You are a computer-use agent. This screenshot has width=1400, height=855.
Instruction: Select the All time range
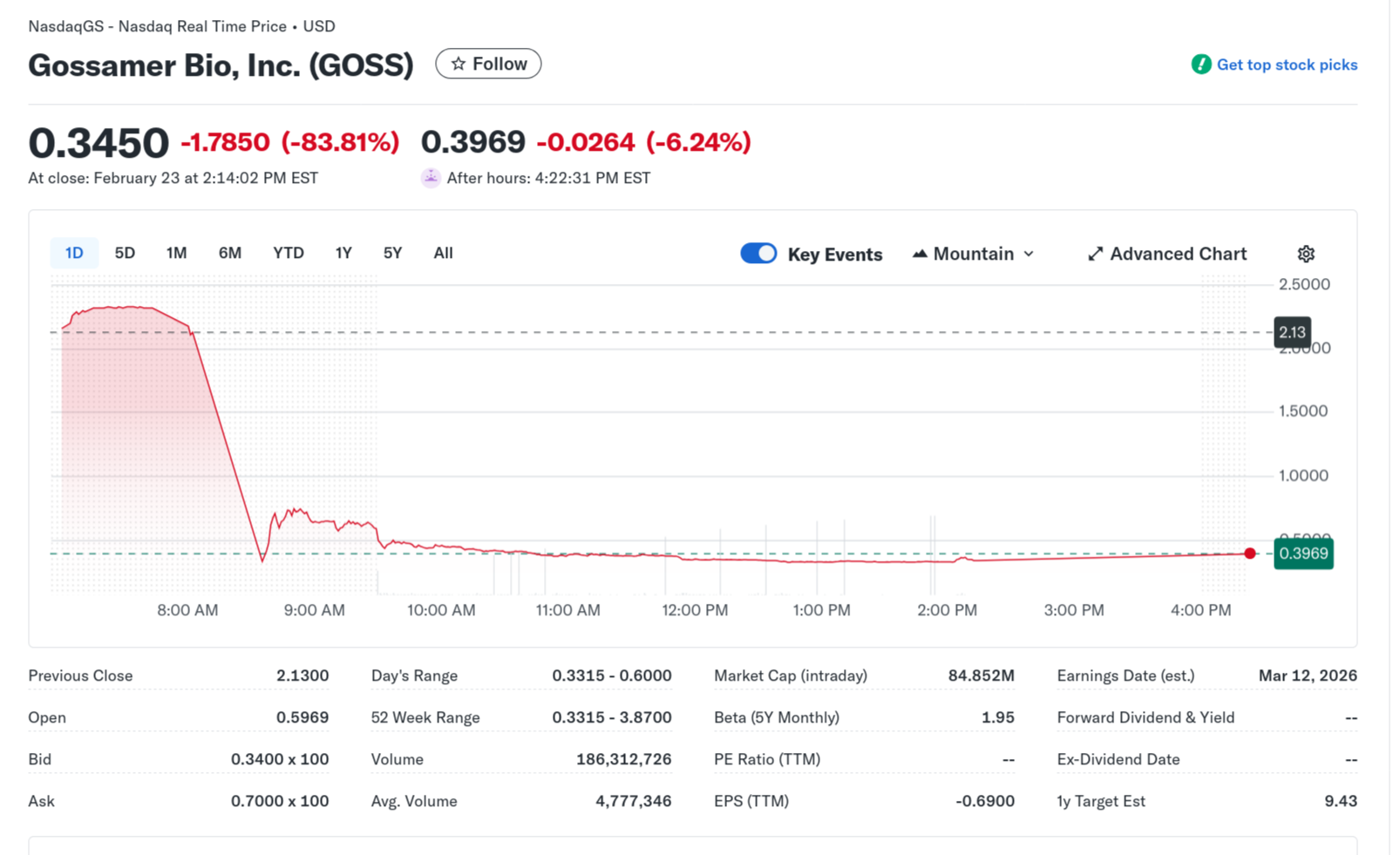[443, 253]
